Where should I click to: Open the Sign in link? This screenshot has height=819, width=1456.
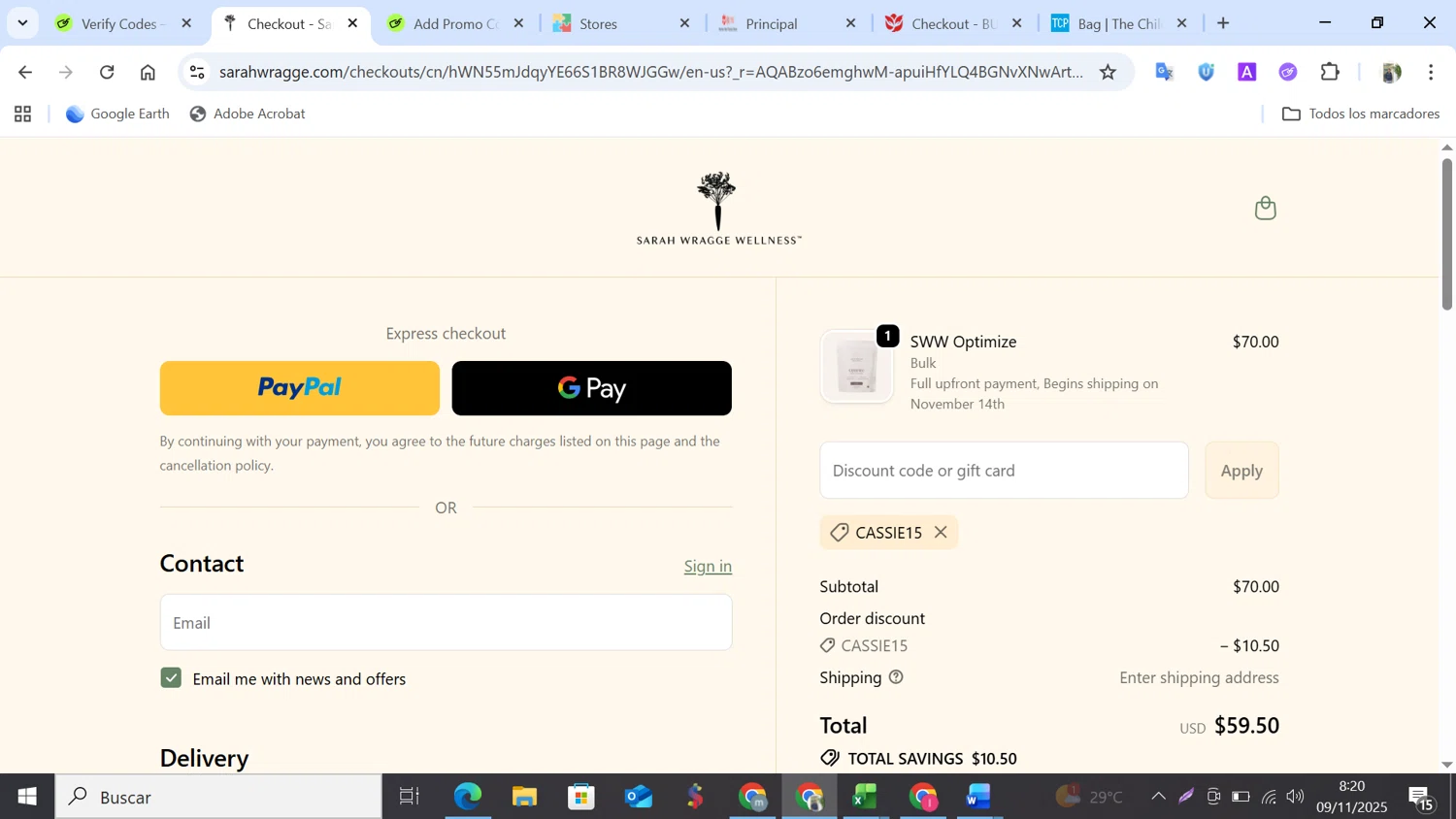click(708, 566)
